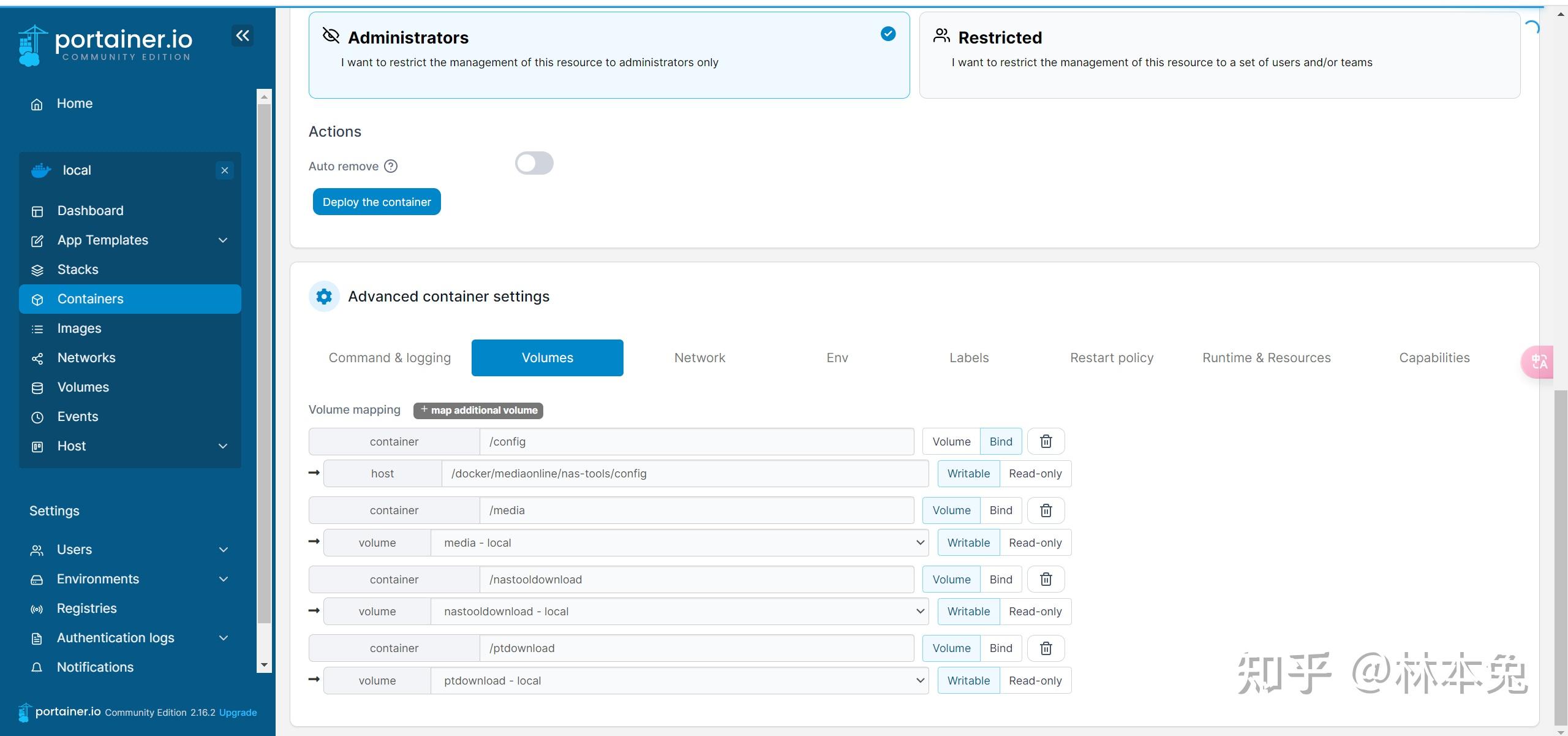This screenshot has height=736, width=1568.
Task: Open Stacks from the sidebar
Action: coord(77,270)
